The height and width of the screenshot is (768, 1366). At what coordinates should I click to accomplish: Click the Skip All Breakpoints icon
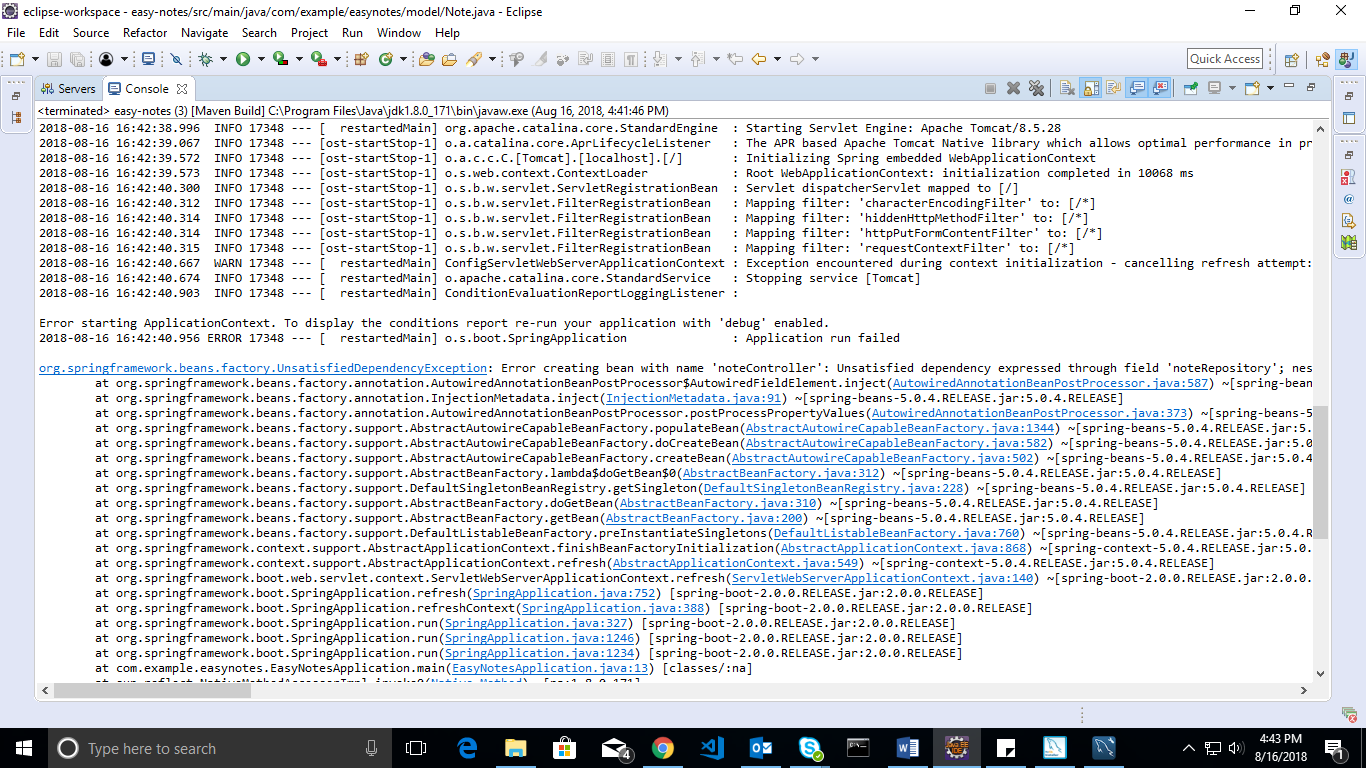(x=176, y=59)
